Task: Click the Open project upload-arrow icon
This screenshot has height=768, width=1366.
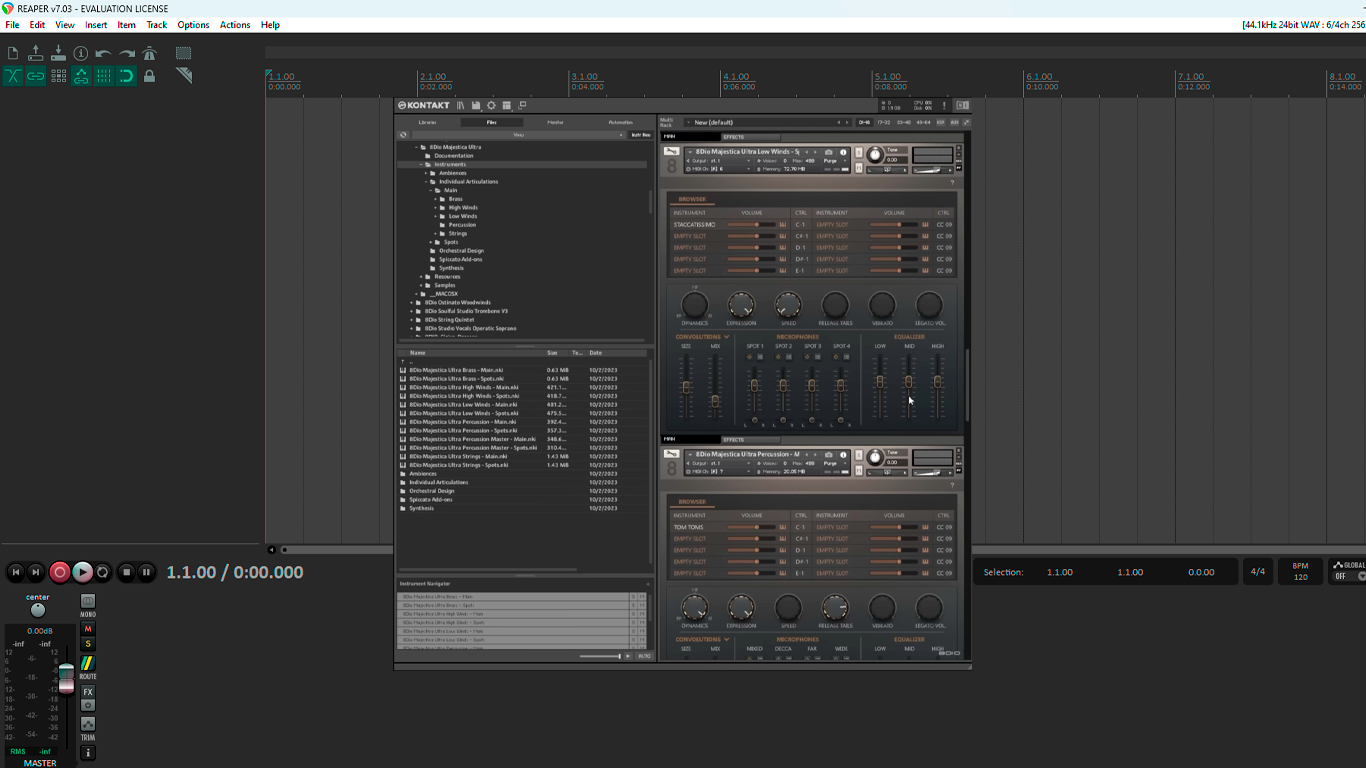Action: (36, 53)
